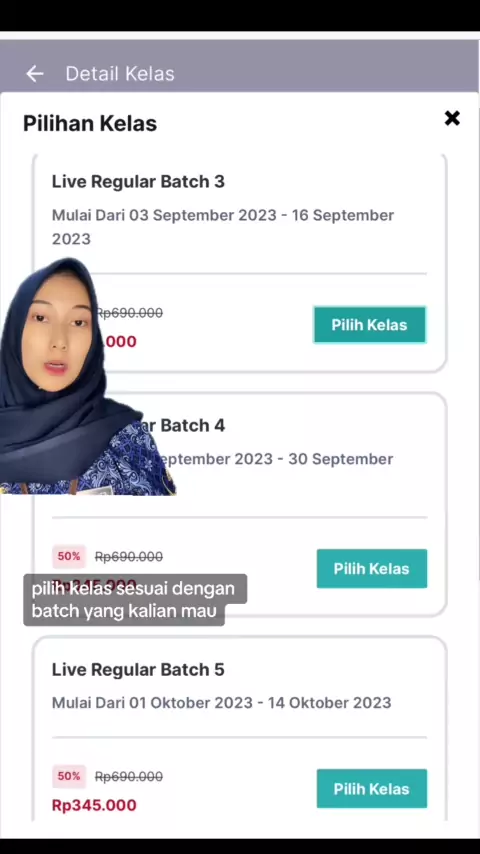Close the Pilihan Kelas panel with X
The image size is (480, 854).
[x=452, y=118]
